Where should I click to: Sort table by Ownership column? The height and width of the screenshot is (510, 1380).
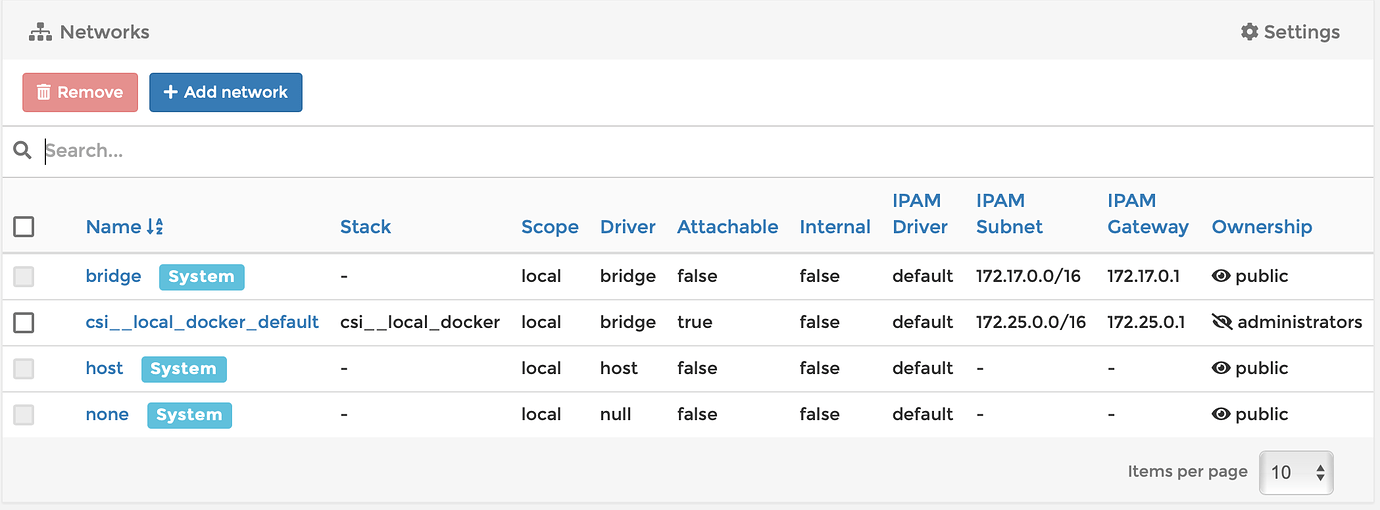coord(1262,227)
